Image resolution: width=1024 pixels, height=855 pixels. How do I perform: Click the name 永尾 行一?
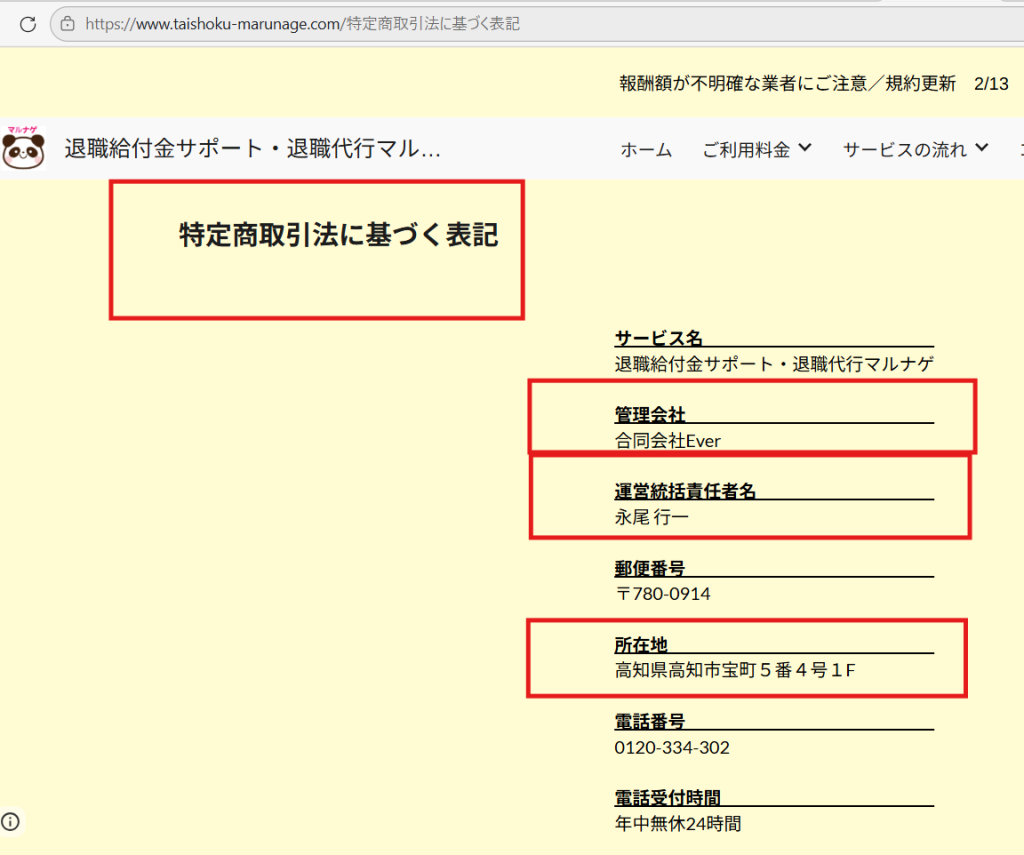[652, 517]
